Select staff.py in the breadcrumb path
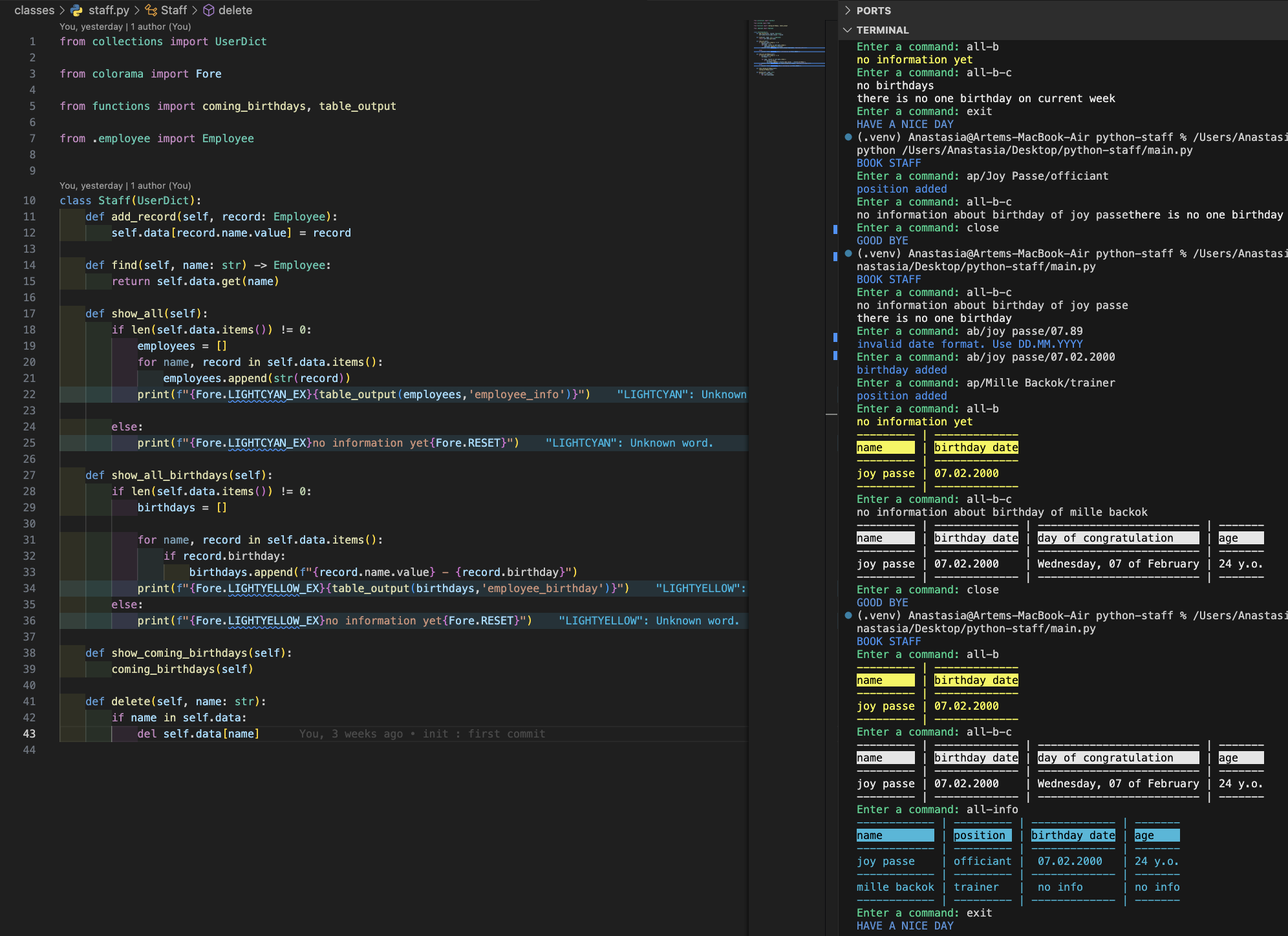The height and width of the screenshot is (936, 1288). click(x=109, y=10)
